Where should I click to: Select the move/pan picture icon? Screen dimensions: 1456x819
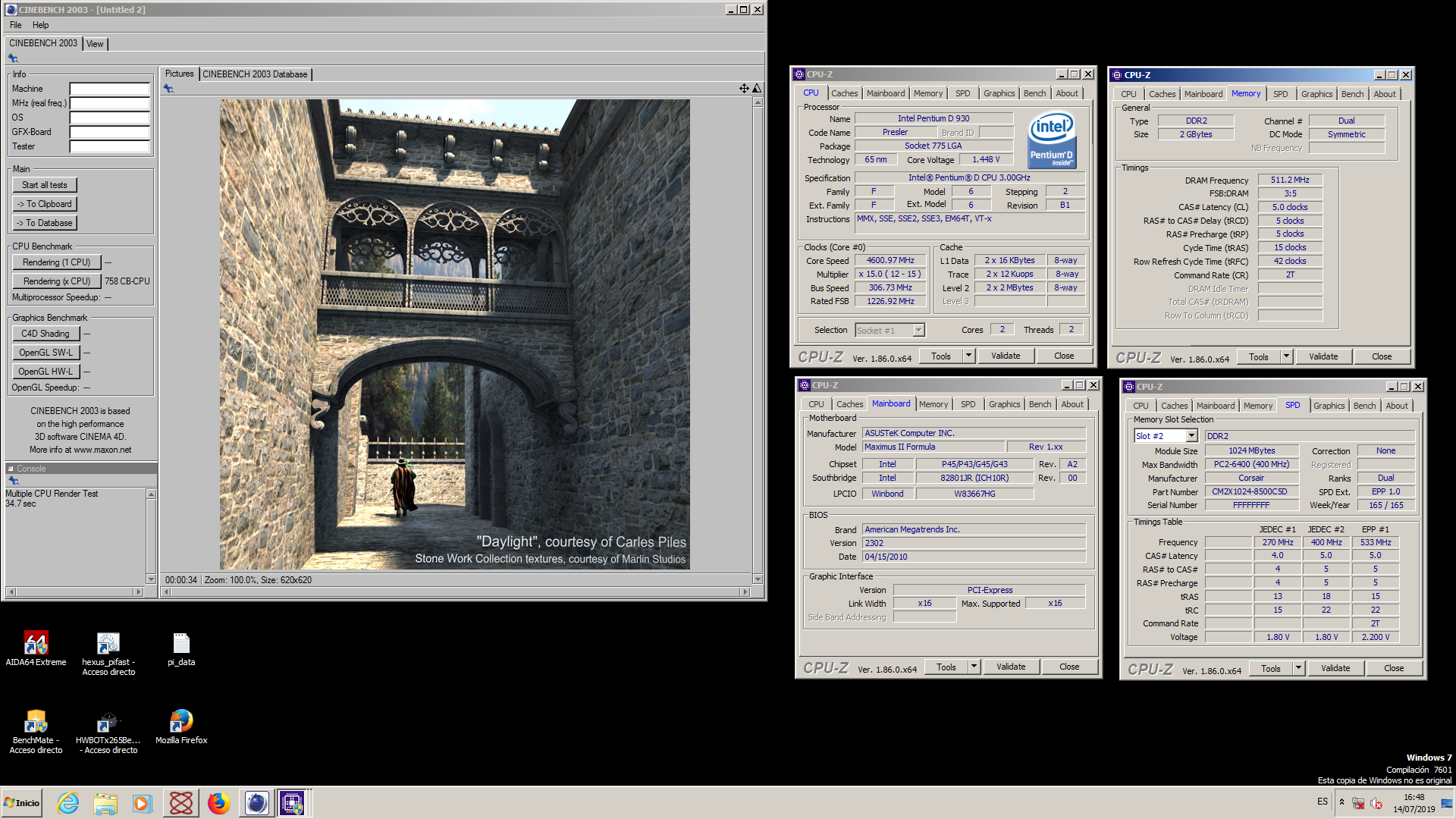click(744, 89)
